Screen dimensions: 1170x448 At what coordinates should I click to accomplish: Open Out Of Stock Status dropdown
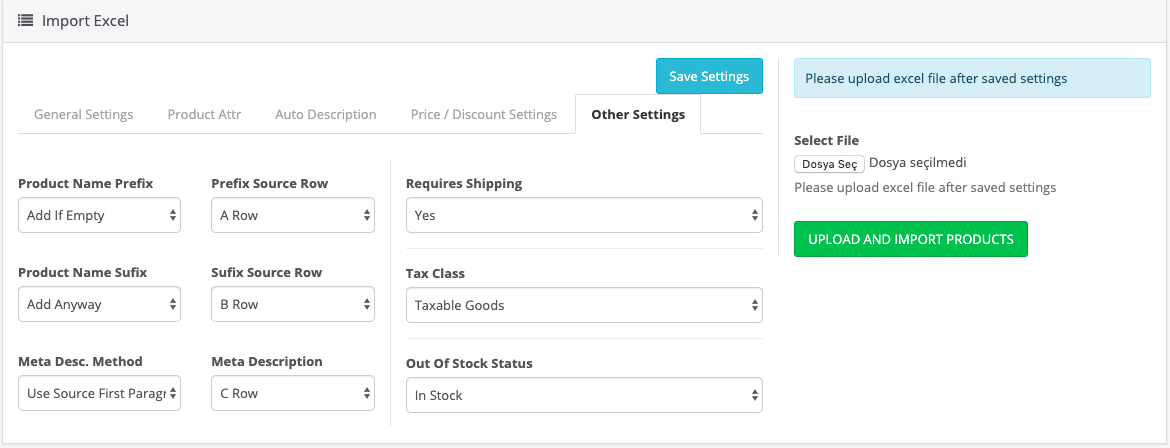point(584,395)
